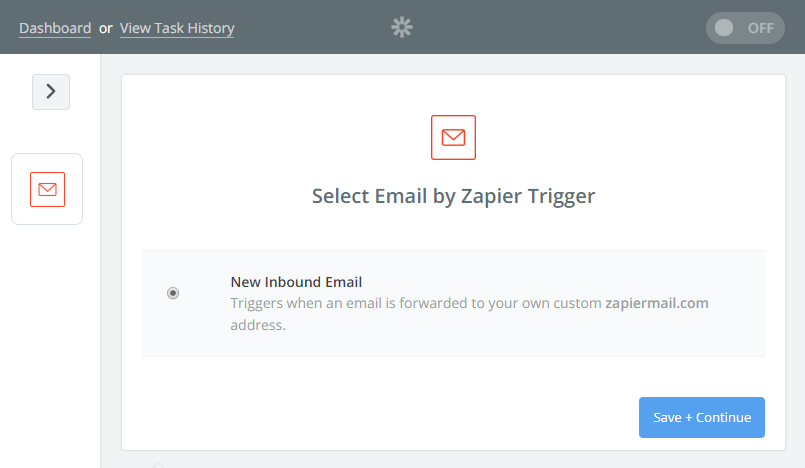This screenshot has height=468, width=805.
Task: Open View Task History
Action: (177, 28)
